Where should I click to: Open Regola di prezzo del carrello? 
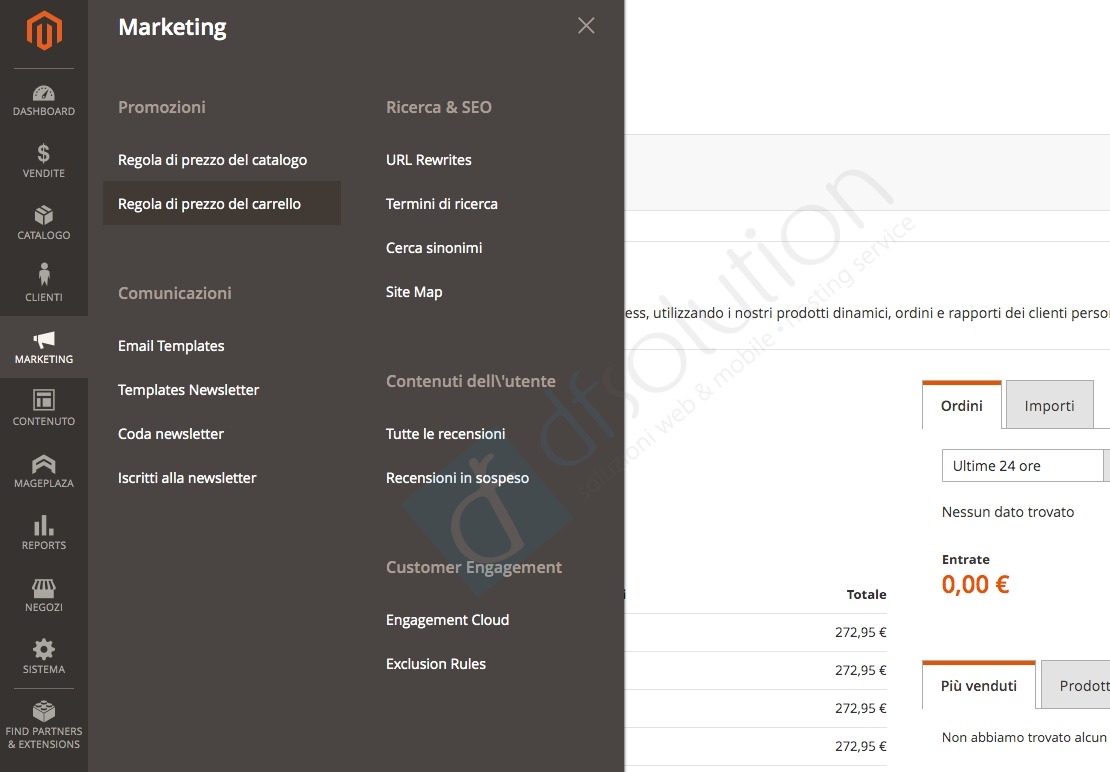(222, 204)
